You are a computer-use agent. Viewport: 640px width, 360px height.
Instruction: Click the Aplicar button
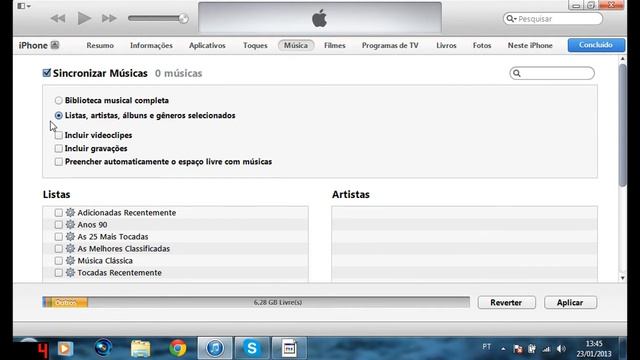pos(570,302)
